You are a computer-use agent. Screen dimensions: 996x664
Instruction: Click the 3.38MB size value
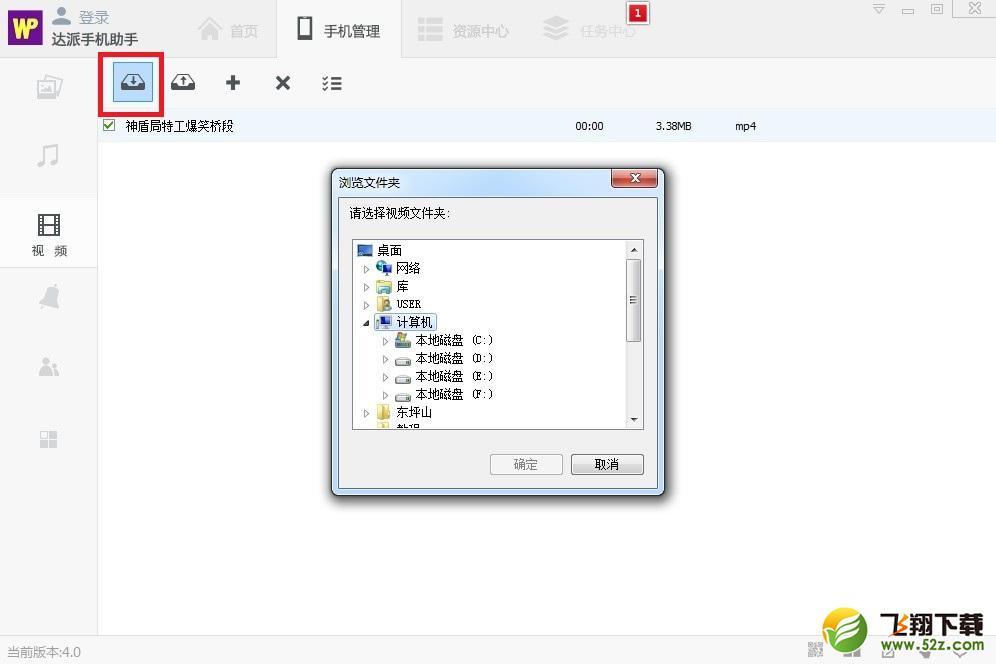tap(673, 126)
